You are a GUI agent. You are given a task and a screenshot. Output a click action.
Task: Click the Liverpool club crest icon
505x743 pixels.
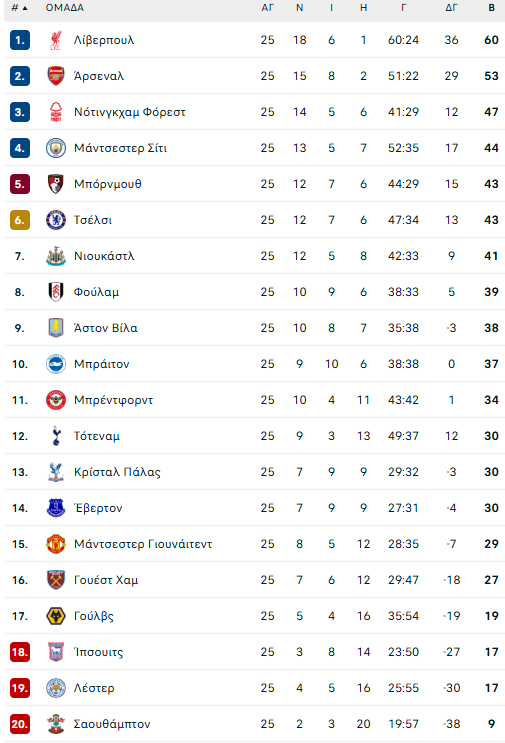pos(56,40)
